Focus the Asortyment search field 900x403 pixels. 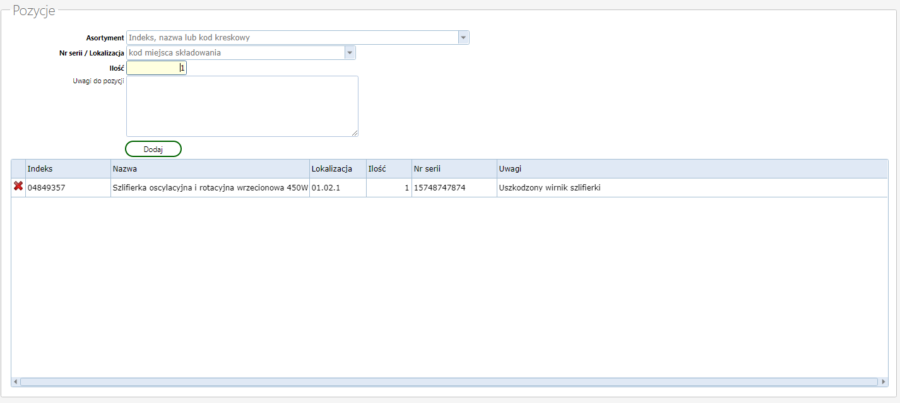[x=292, y=37]
